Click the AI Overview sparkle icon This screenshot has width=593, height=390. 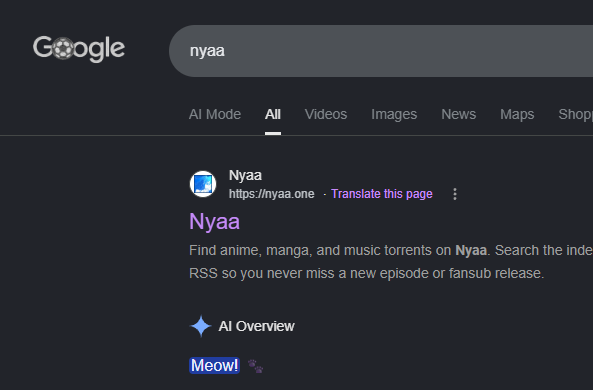pyautogui.click(x=201, y=326)
